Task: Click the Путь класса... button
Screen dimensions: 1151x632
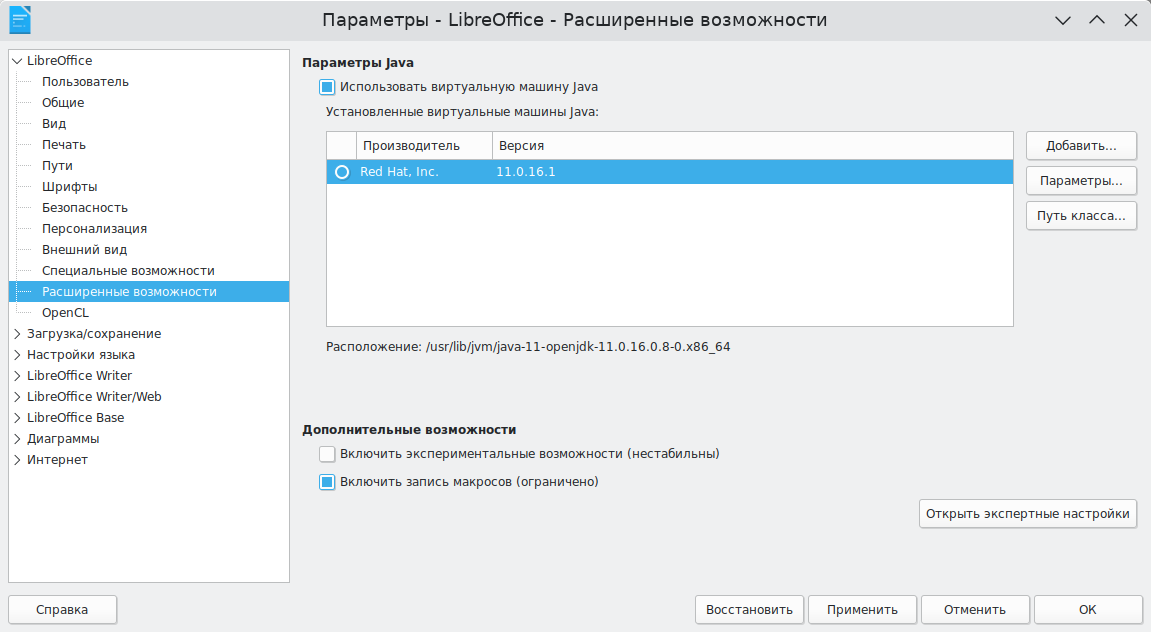Action: [1081, 216]
